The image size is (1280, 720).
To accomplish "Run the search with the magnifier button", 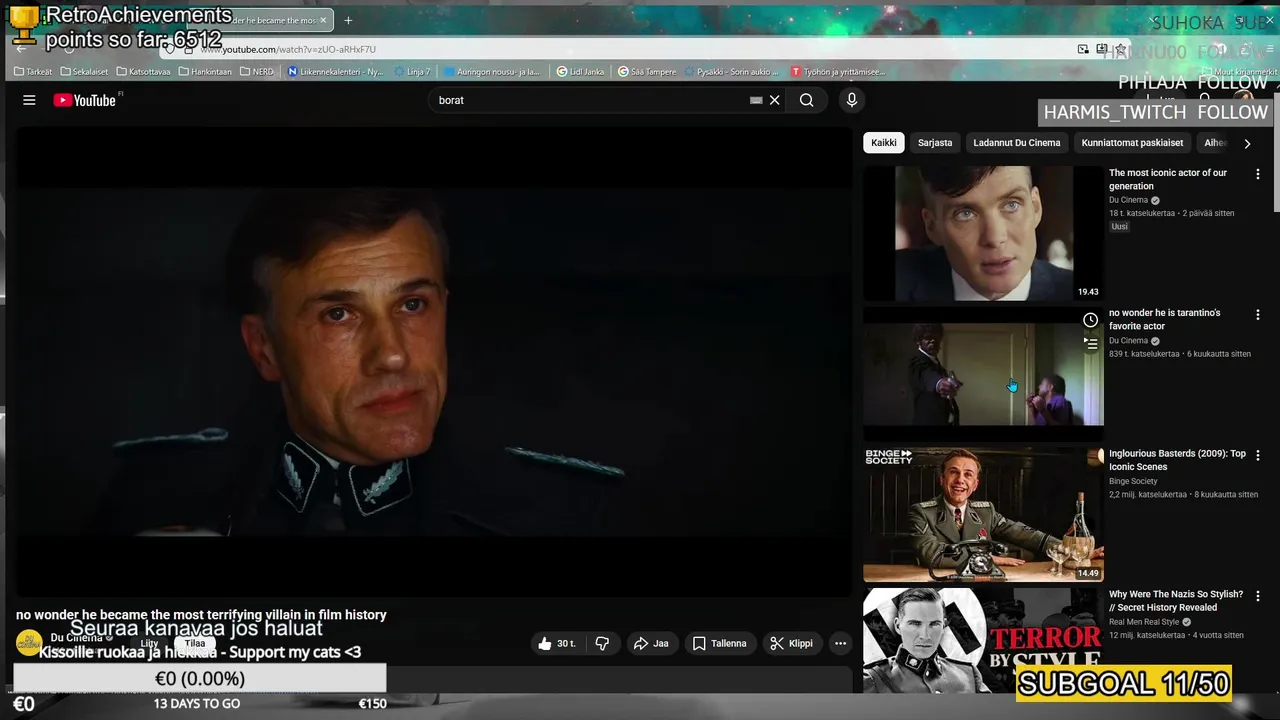I will coord(806,100).
